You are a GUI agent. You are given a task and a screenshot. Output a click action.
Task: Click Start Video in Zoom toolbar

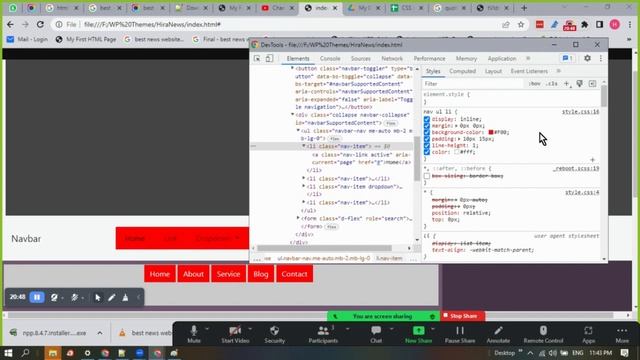(x=235, y=334)
